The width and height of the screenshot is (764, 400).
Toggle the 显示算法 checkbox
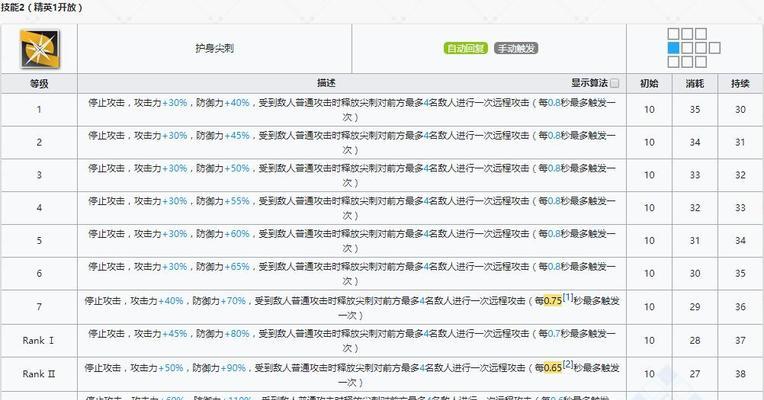tap(615, 83)
